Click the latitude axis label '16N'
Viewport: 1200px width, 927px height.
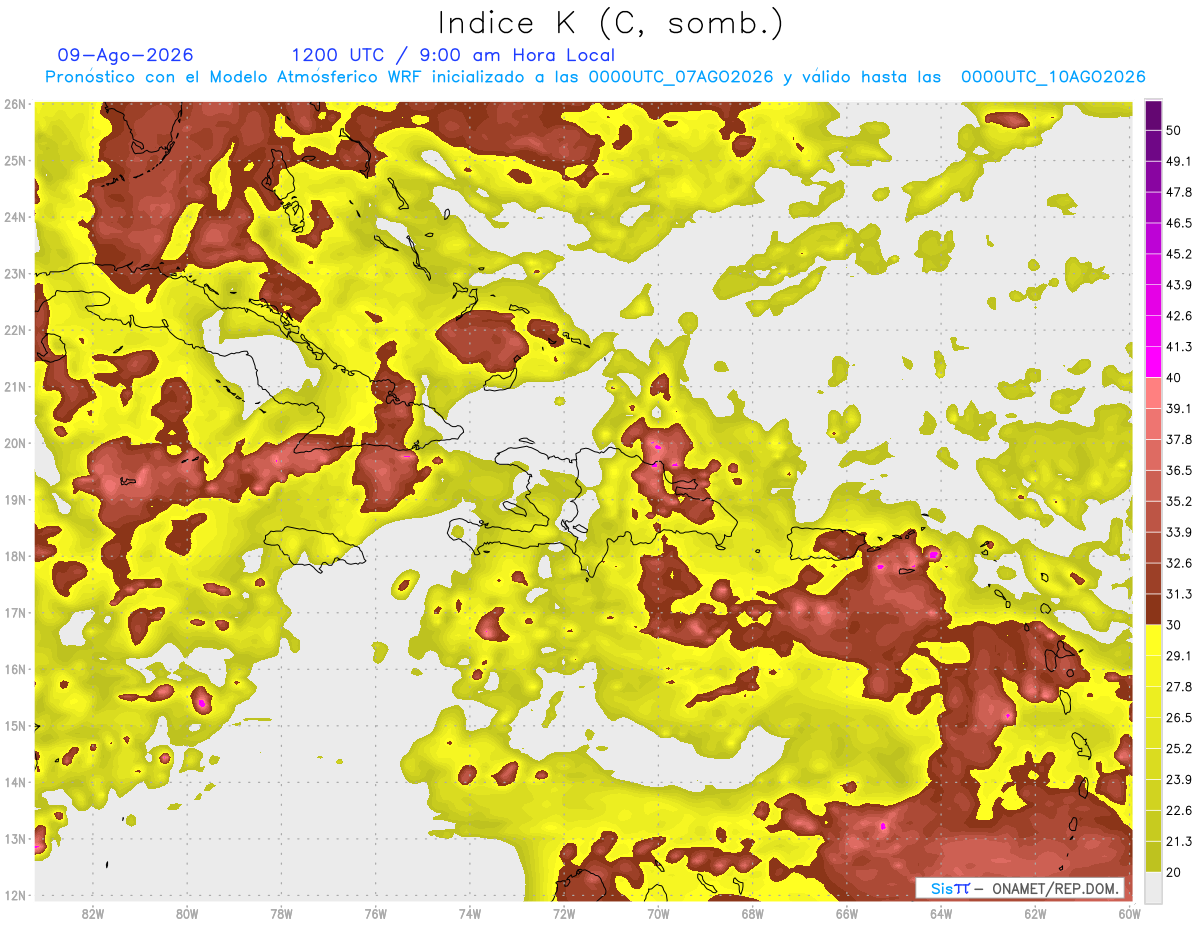(x=15, y=669)
